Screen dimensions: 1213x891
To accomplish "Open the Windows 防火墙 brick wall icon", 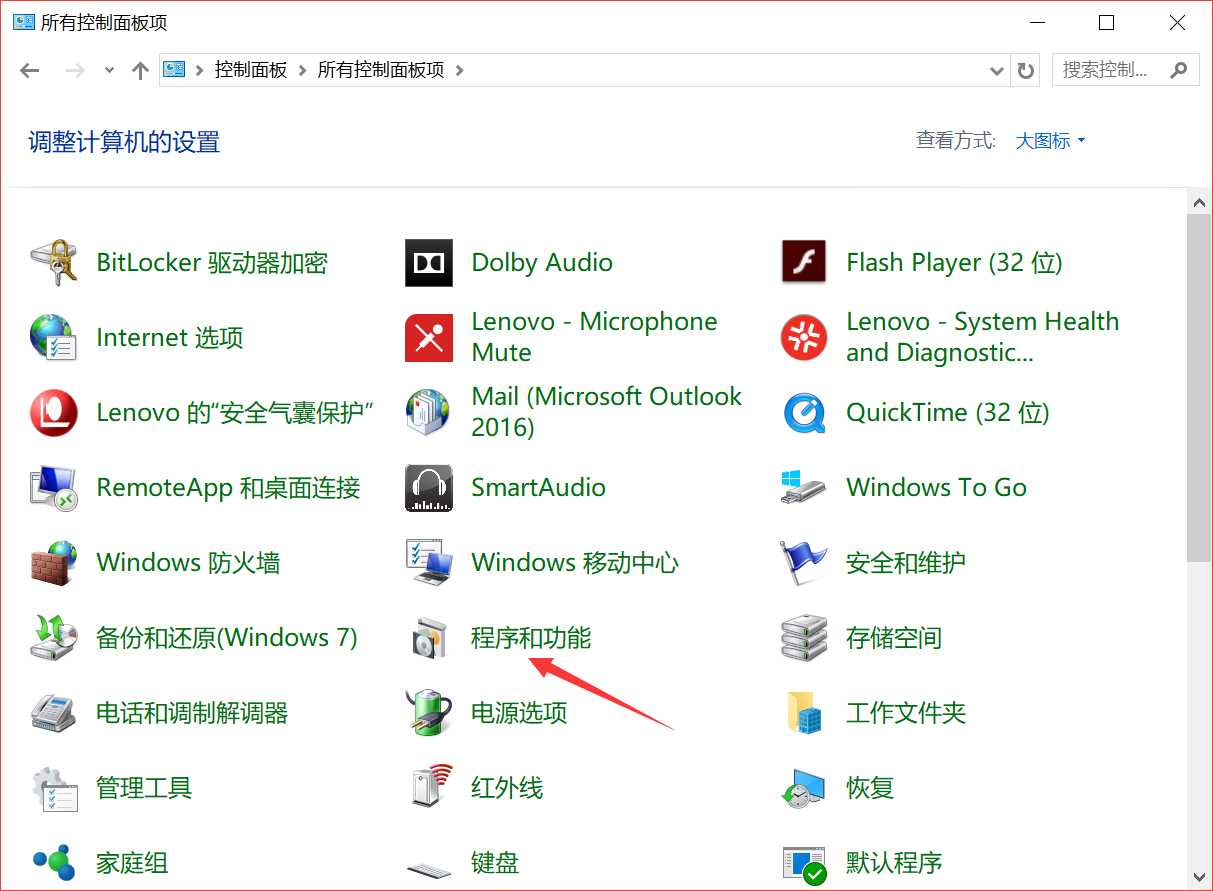I will coord(54,563).
